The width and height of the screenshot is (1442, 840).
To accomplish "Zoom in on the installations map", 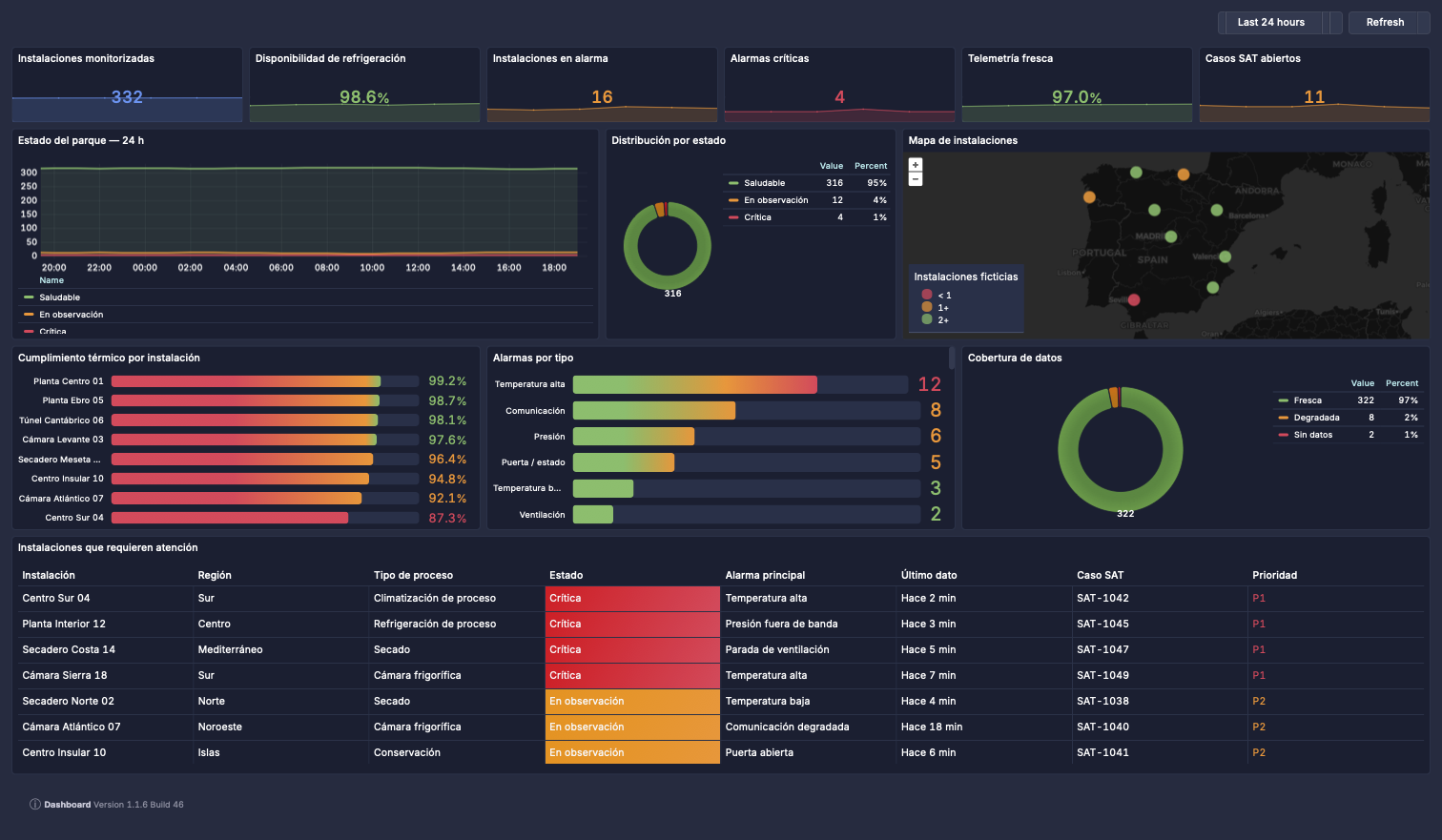I will point(916,165).
